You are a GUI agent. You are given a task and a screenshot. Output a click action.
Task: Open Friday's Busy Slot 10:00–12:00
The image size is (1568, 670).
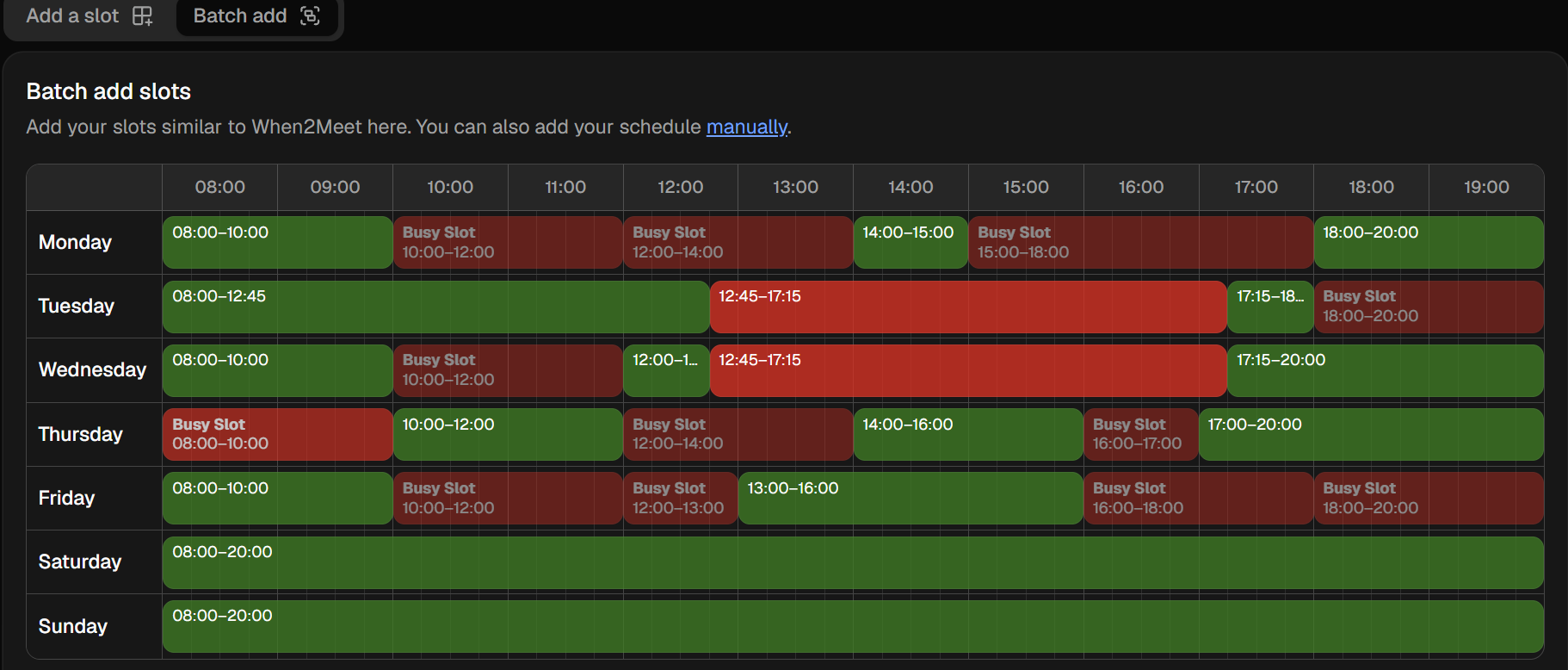point(508,498)
